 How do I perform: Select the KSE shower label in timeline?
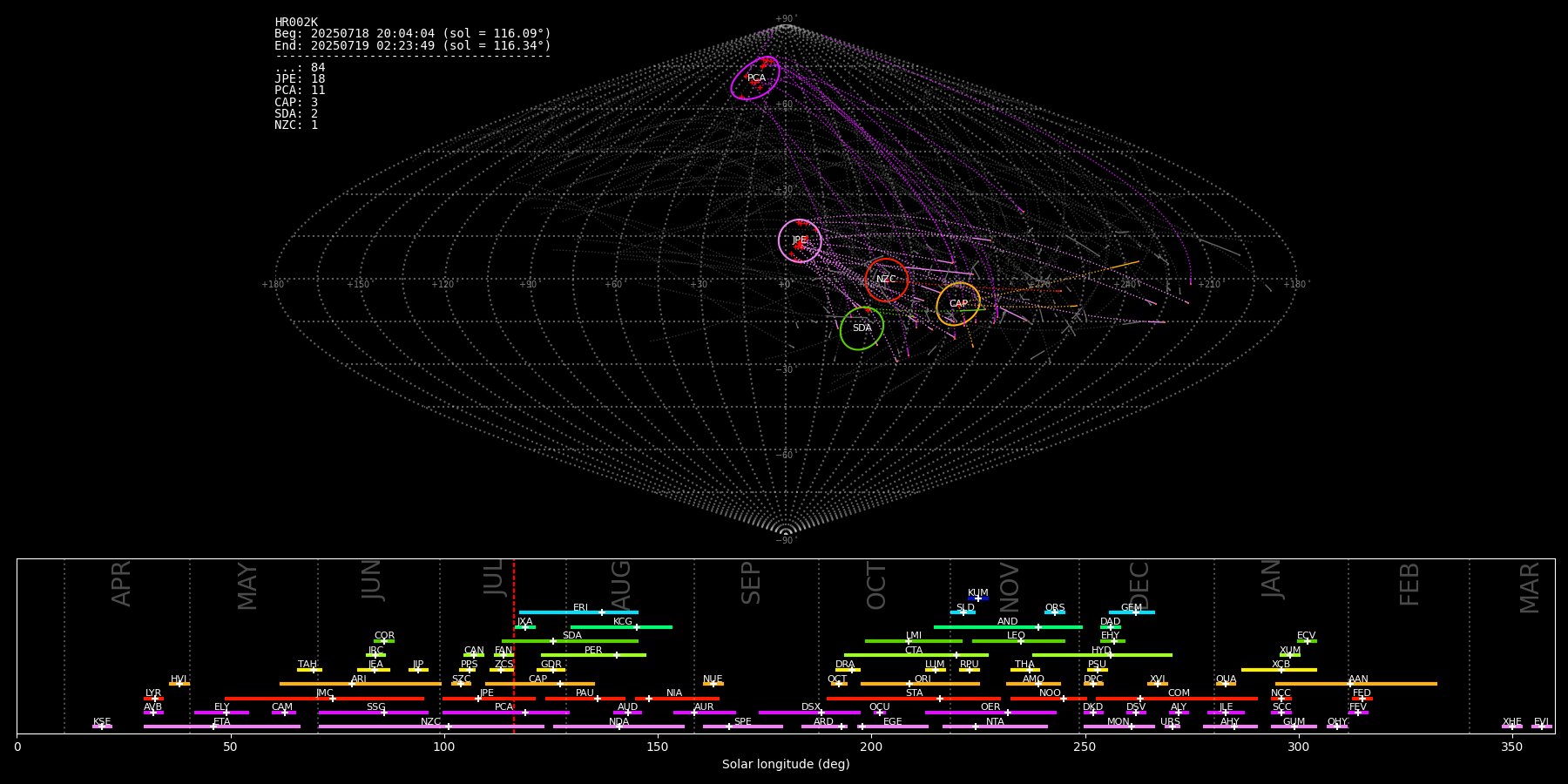(102, 722)
